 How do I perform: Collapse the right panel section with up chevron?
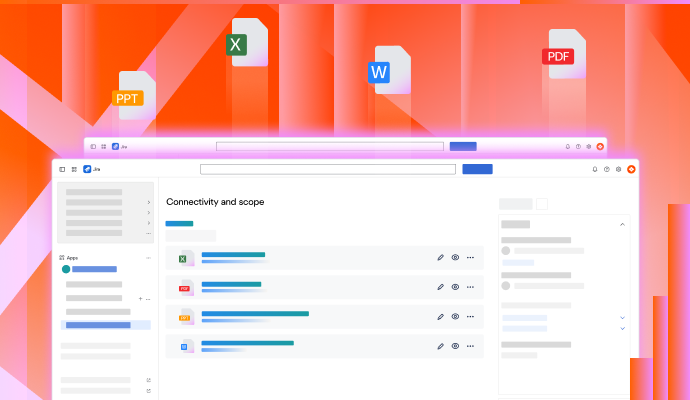(622, 224)
